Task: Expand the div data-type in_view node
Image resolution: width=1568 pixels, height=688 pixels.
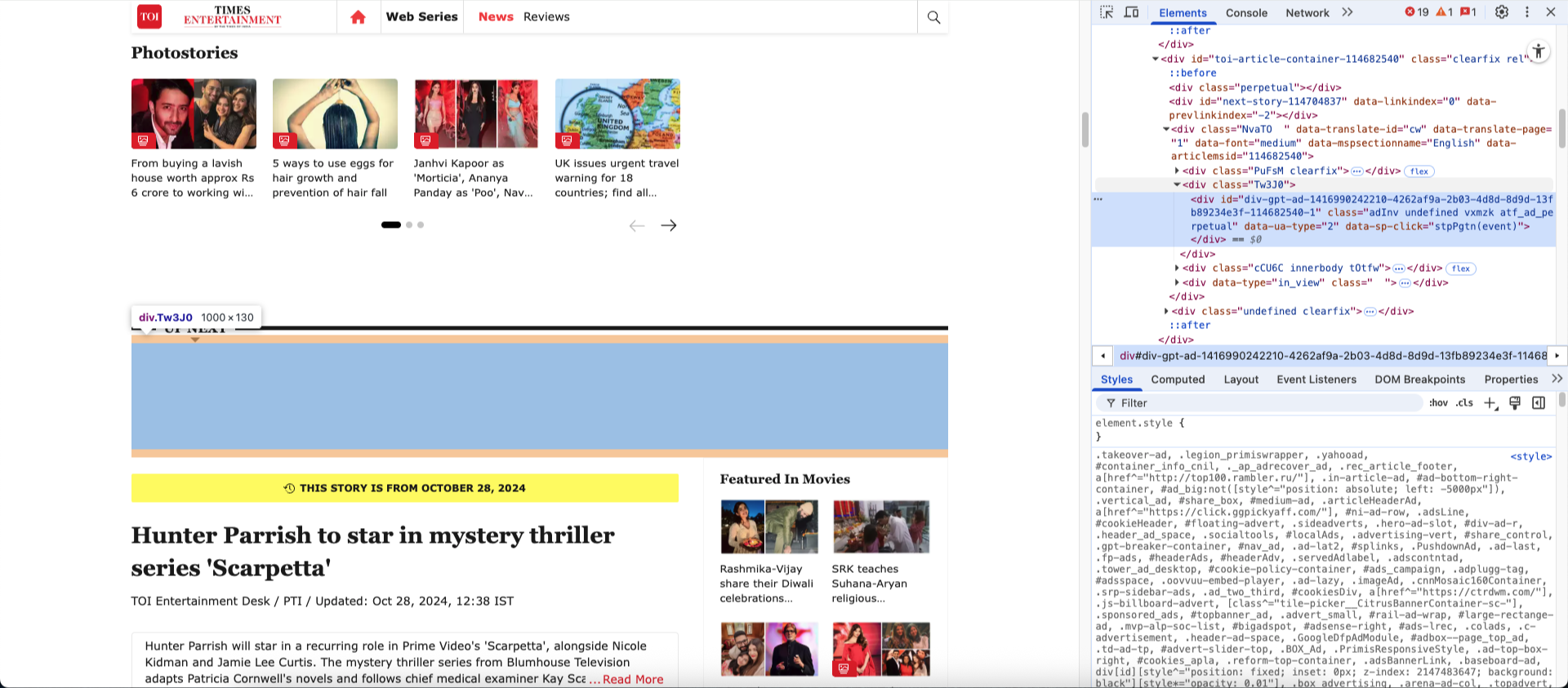Action: click(x=1177, y=282)
